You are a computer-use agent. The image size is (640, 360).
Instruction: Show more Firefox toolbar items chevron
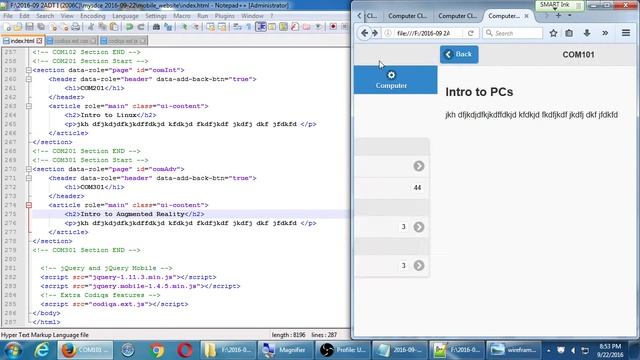[x=605, y=33]
